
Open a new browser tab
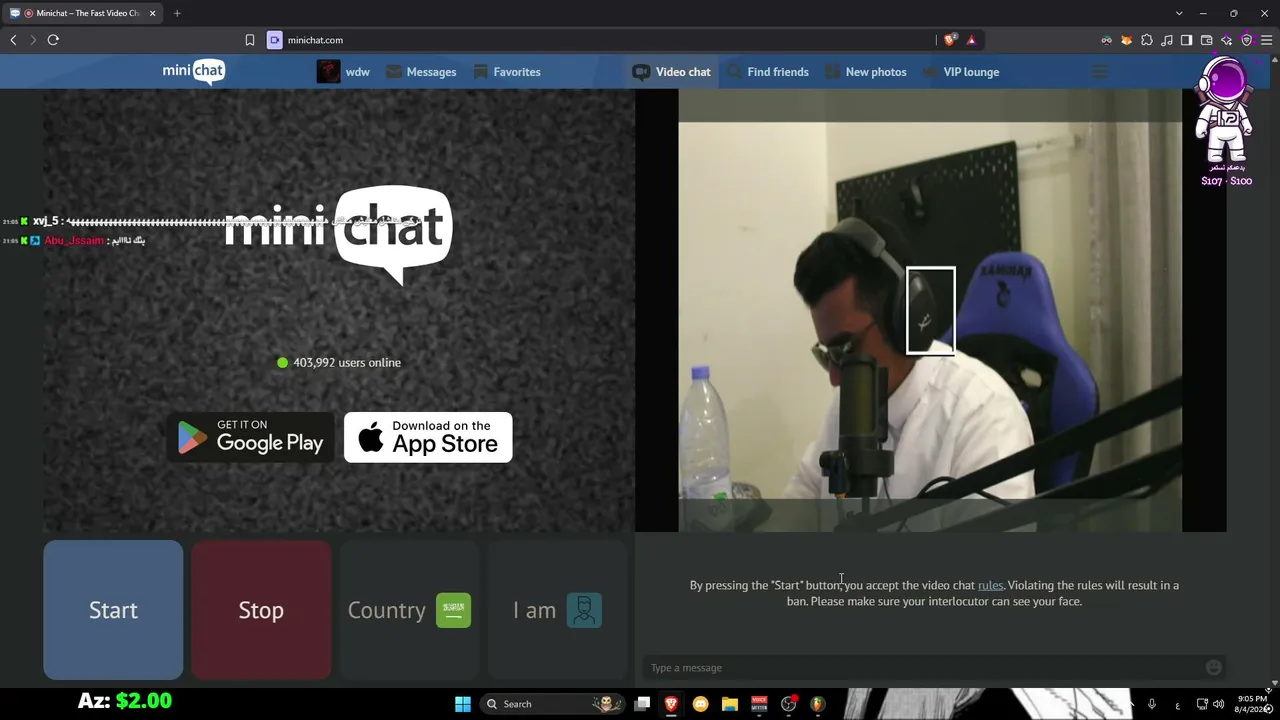pyautogui.click(x=177, y=13)
